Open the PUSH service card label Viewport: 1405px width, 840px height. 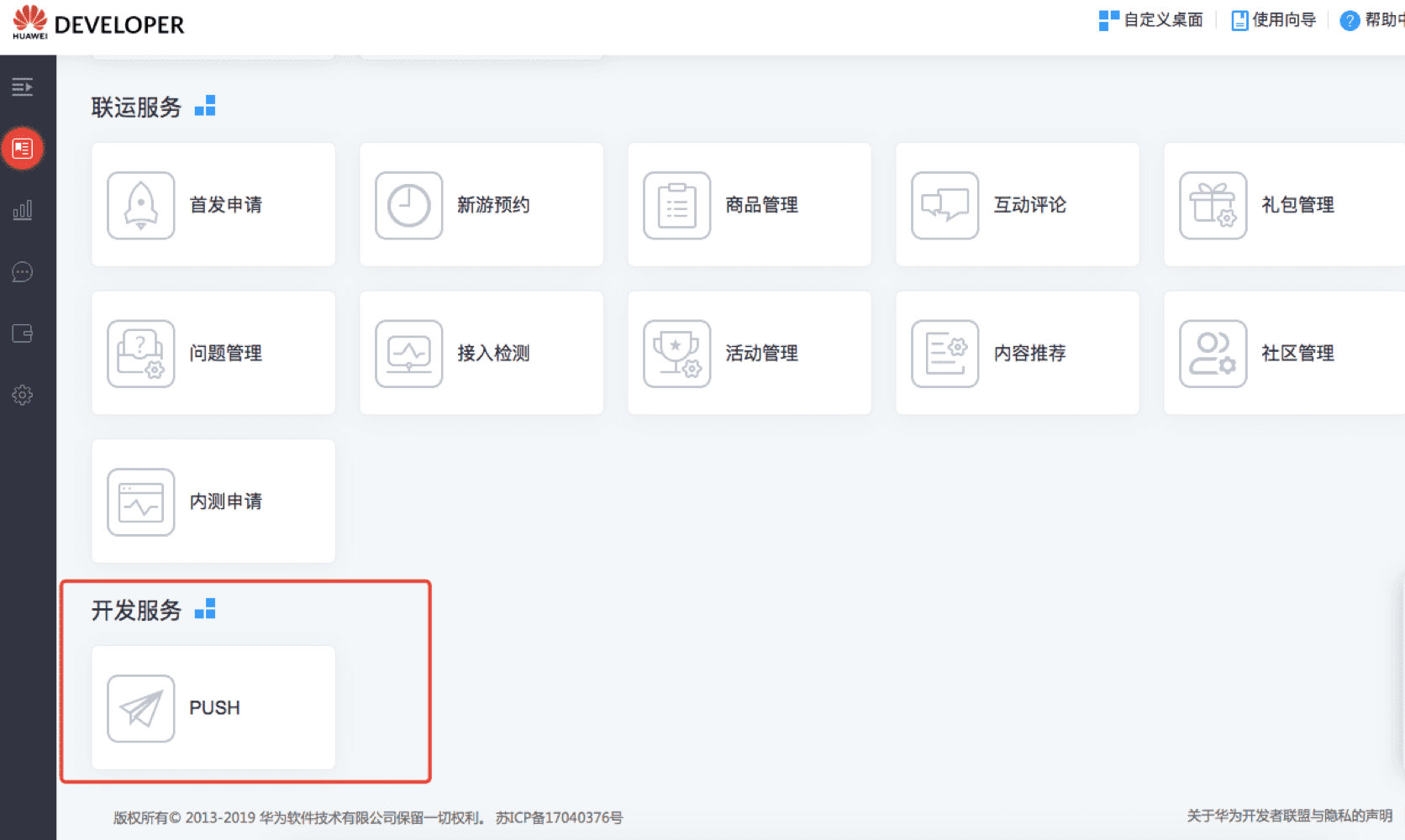tap(215, 708)
